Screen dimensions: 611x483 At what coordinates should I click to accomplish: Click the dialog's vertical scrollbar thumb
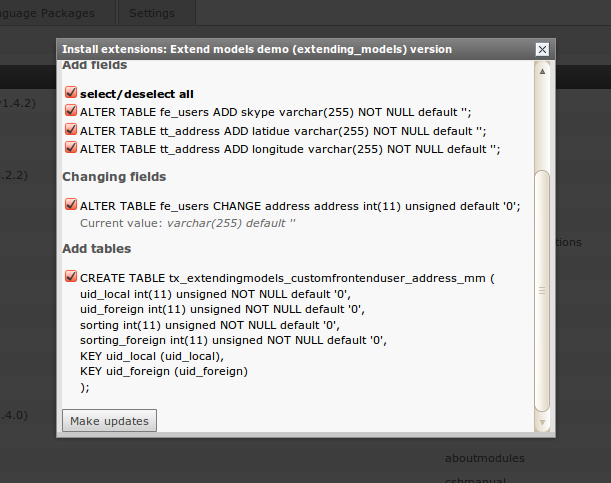point(542,290)
